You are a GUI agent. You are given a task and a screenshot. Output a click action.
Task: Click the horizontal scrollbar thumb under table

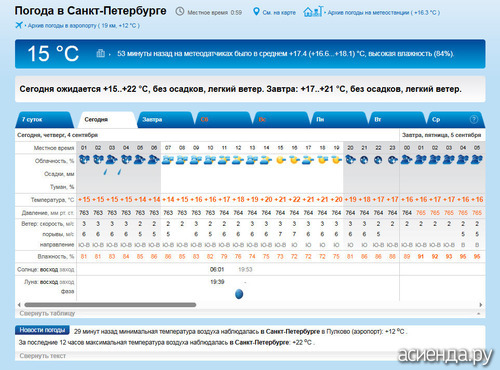(x=110, y=305)
